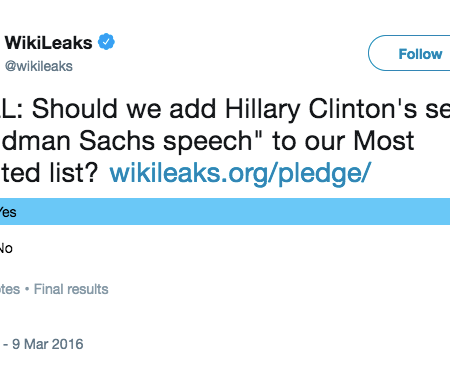The height and width of the screenshot is (369, 450).
Task: Click the bullet separator beside Final results
Action: coord(27,289)
